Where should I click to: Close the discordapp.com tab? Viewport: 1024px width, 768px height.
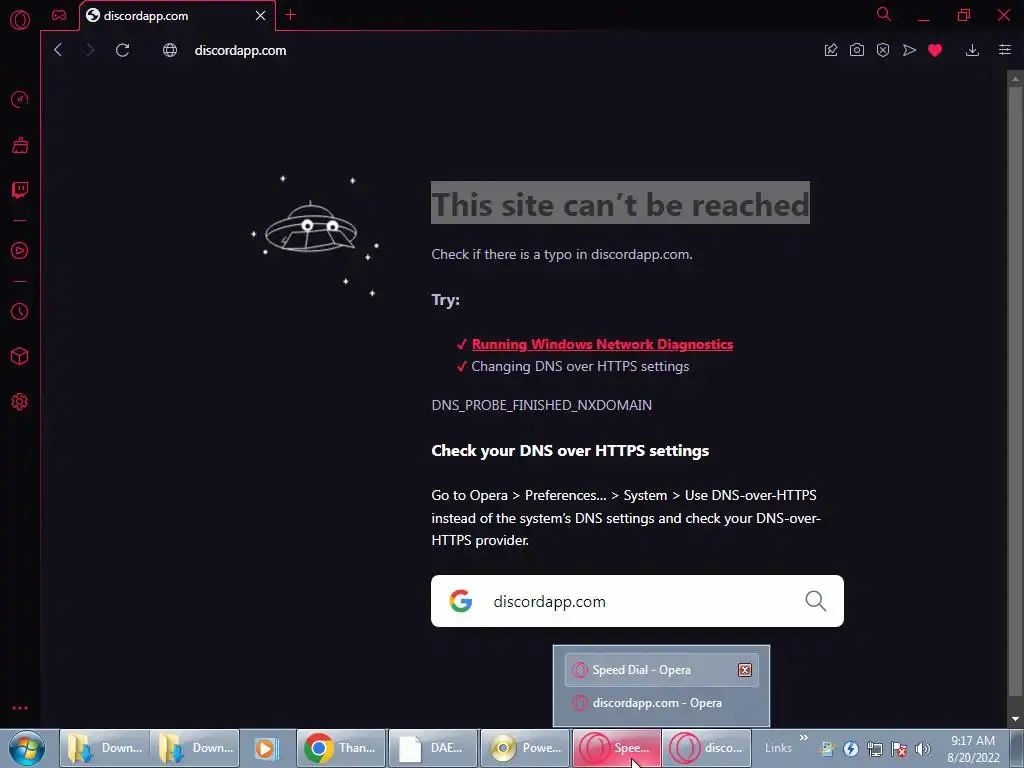point(261,16)
